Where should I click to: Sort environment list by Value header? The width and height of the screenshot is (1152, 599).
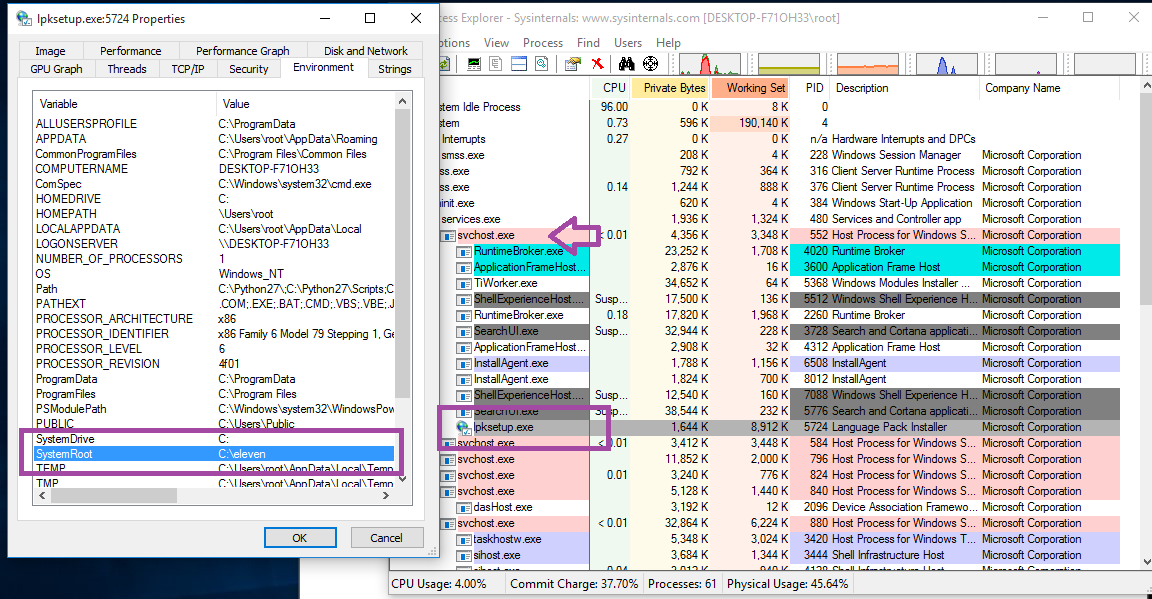tap(306, 104)
